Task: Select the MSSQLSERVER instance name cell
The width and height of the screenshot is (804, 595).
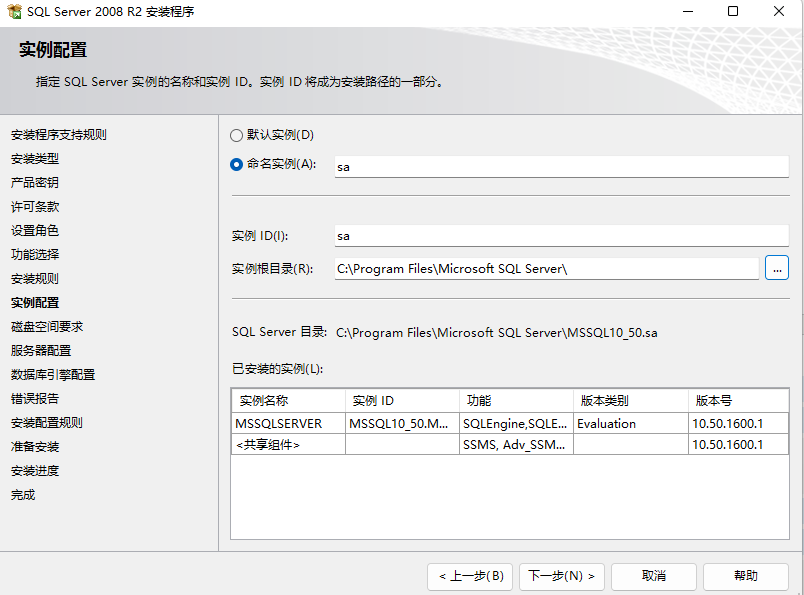Action: (x=288, y=424)
